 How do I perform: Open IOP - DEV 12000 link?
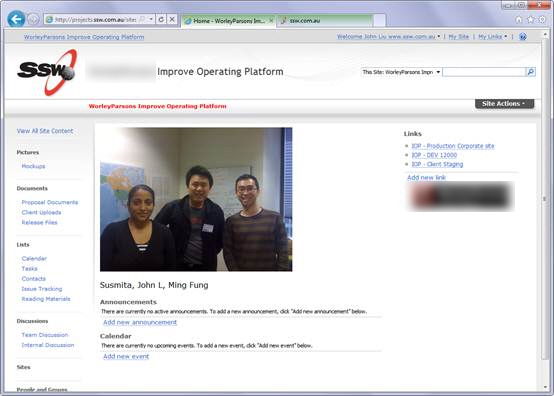pos(434,155)
